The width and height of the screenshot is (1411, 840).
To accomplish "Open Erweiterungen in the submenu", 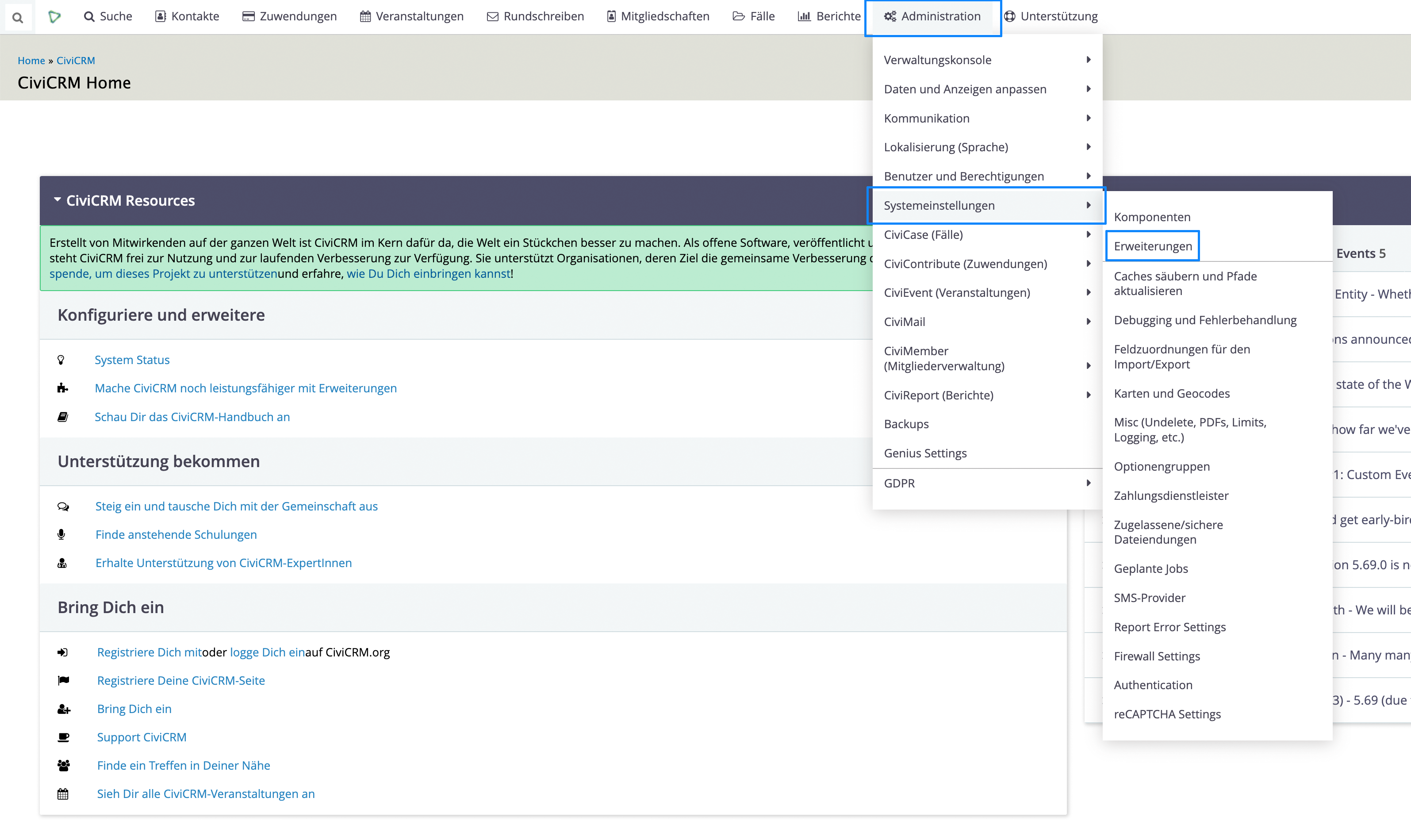I will [1217, 246].
